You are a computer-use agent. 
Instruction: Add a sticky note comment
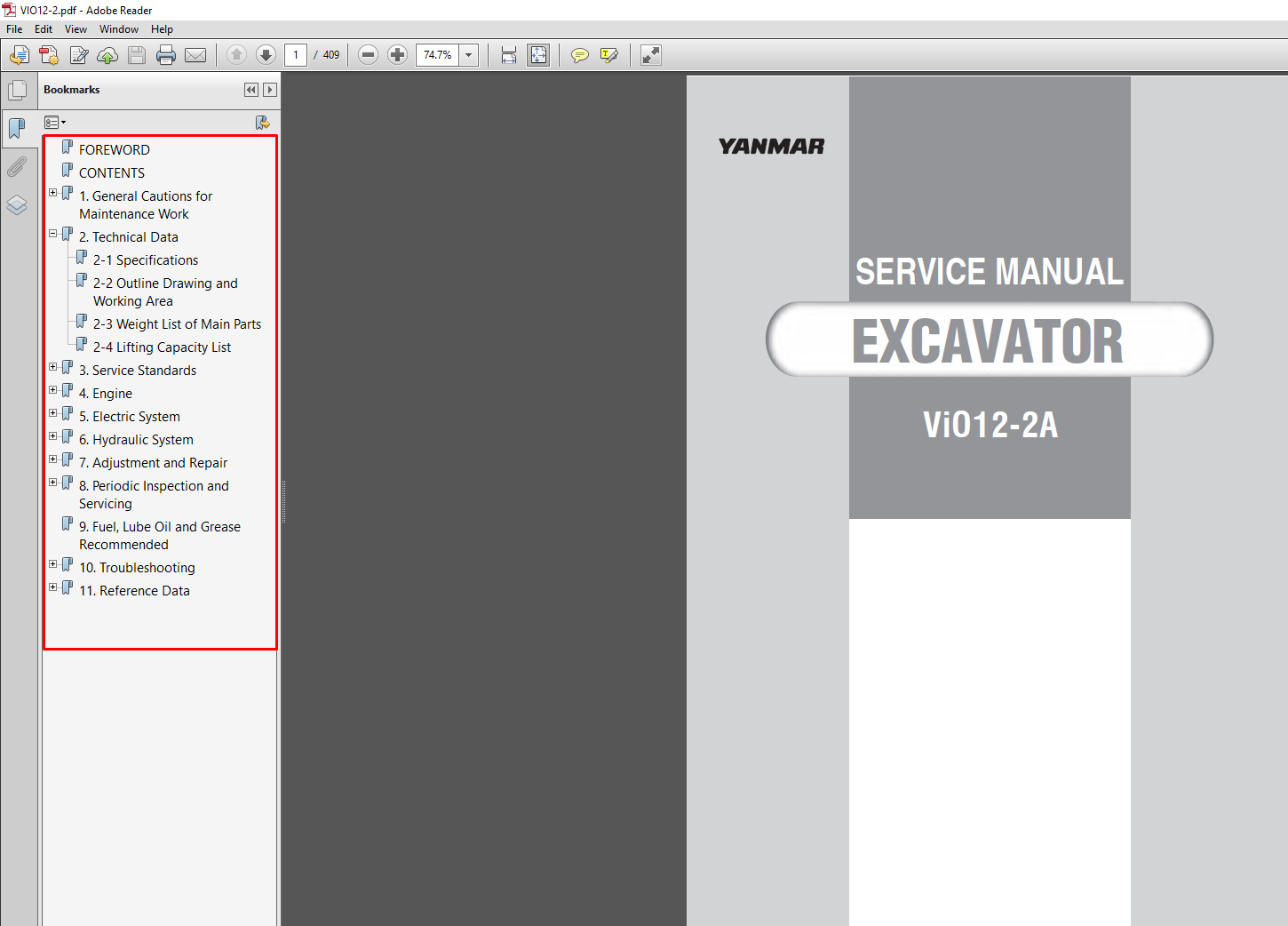click(579, 55)
